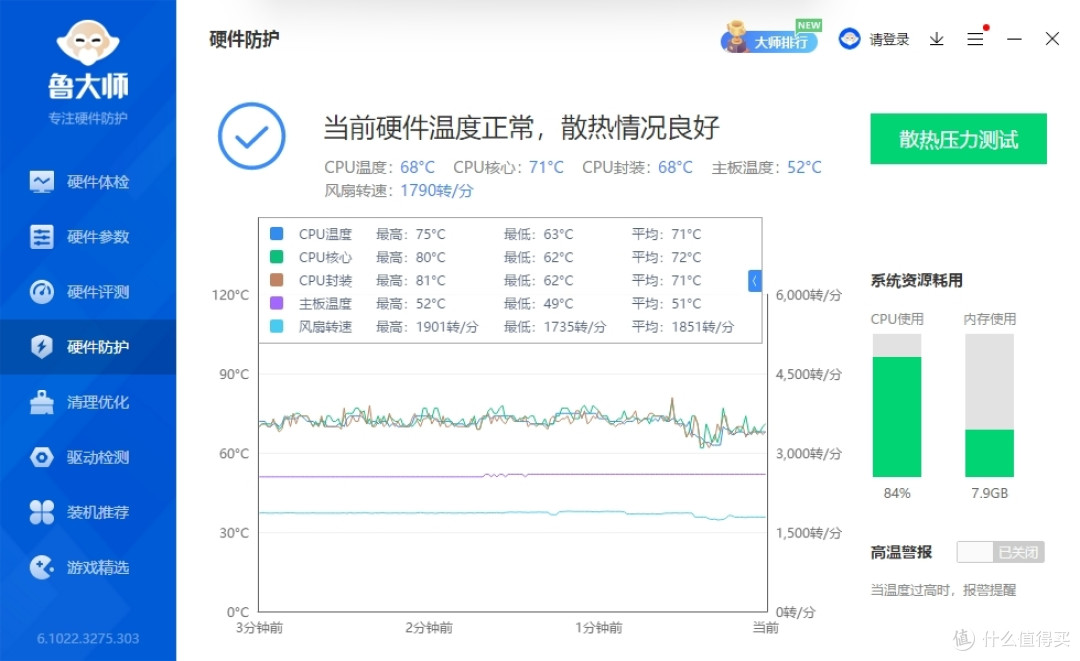Screen dimensions: 1080x661
Task: Click the 最高：81°C value for CPU封装
Action: 411,280
